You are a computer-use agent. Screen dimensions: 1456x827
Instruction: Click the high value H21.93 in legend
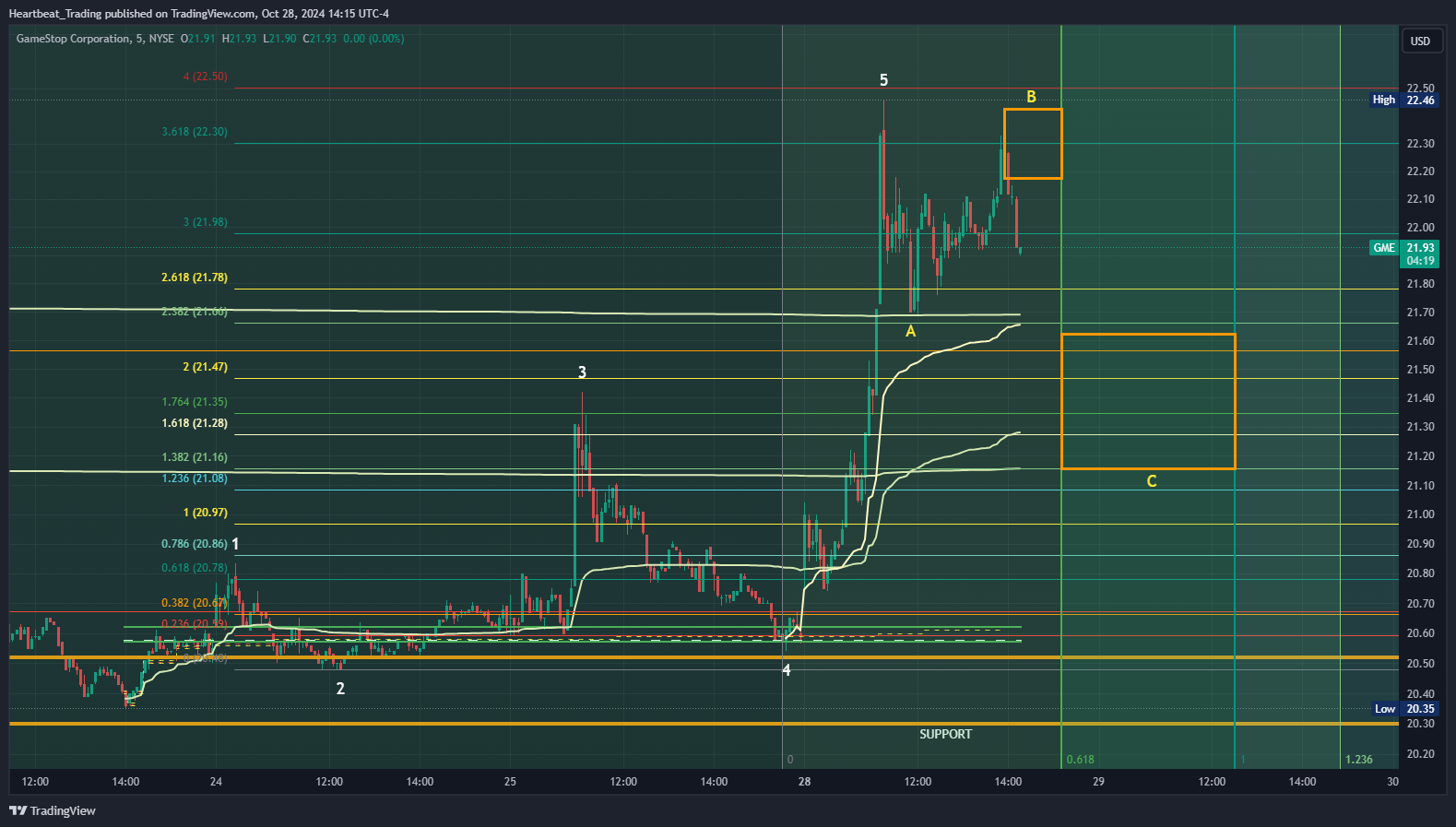tap(240, 39)
